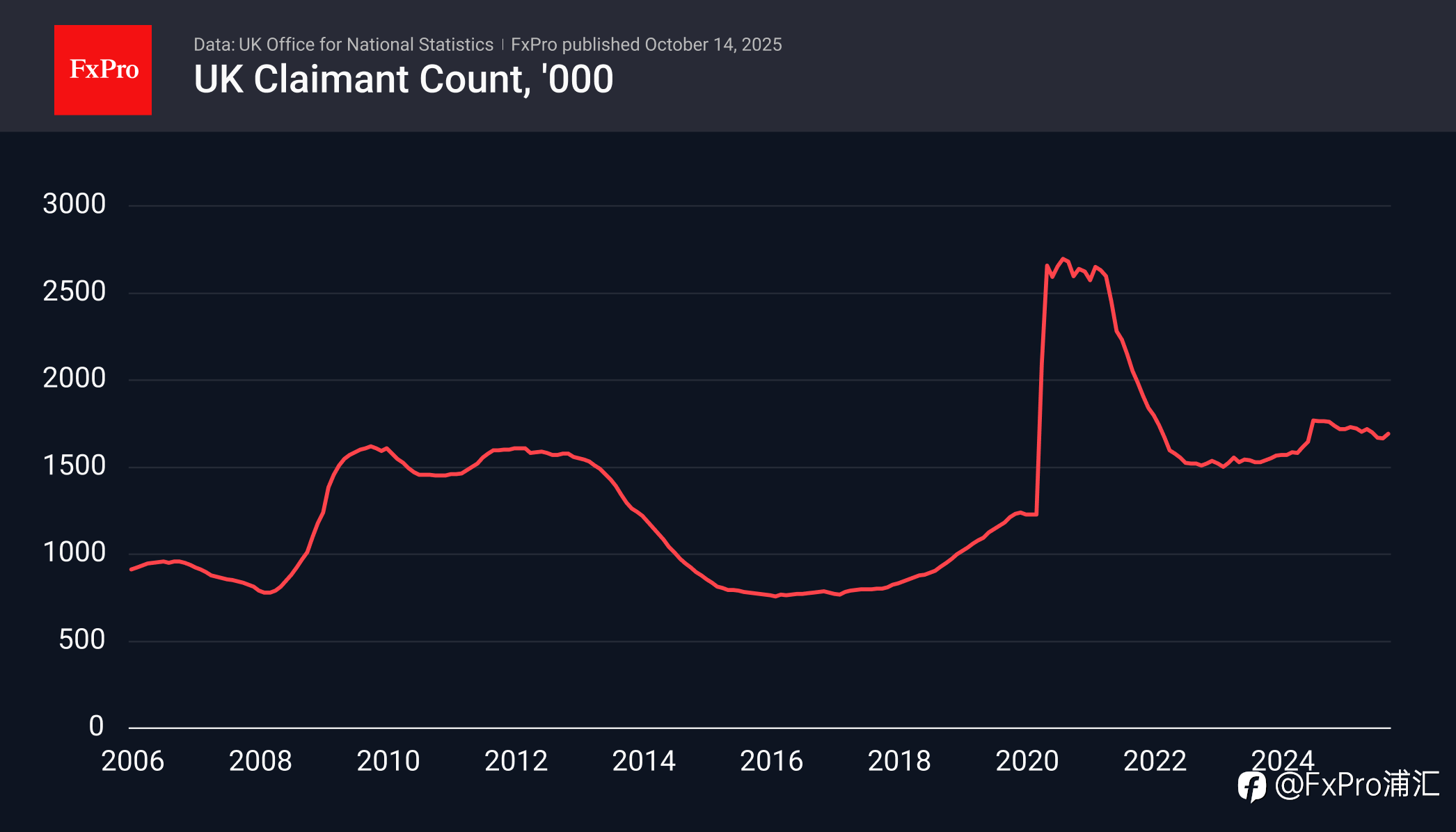Click the 500 y-axis label
This screenshot has width=1456, height=832.
pos(81,640)
